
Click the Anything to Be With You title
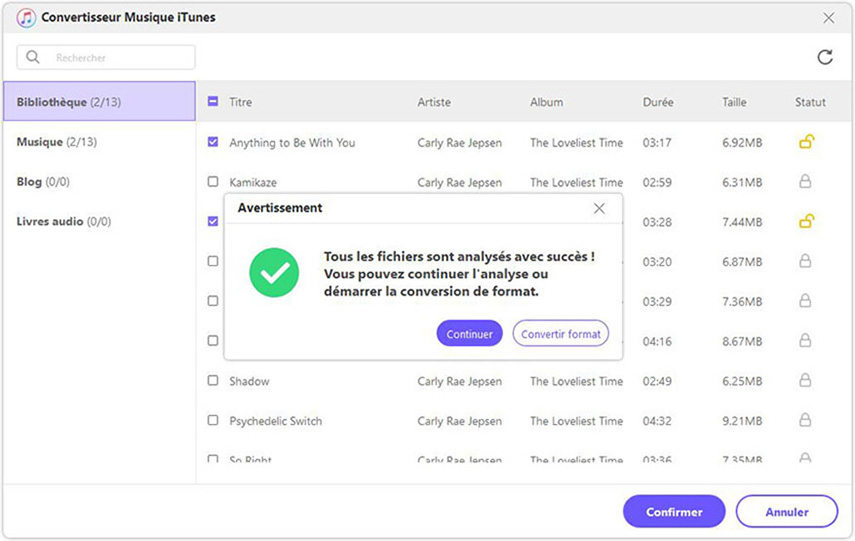click(292, 143)
